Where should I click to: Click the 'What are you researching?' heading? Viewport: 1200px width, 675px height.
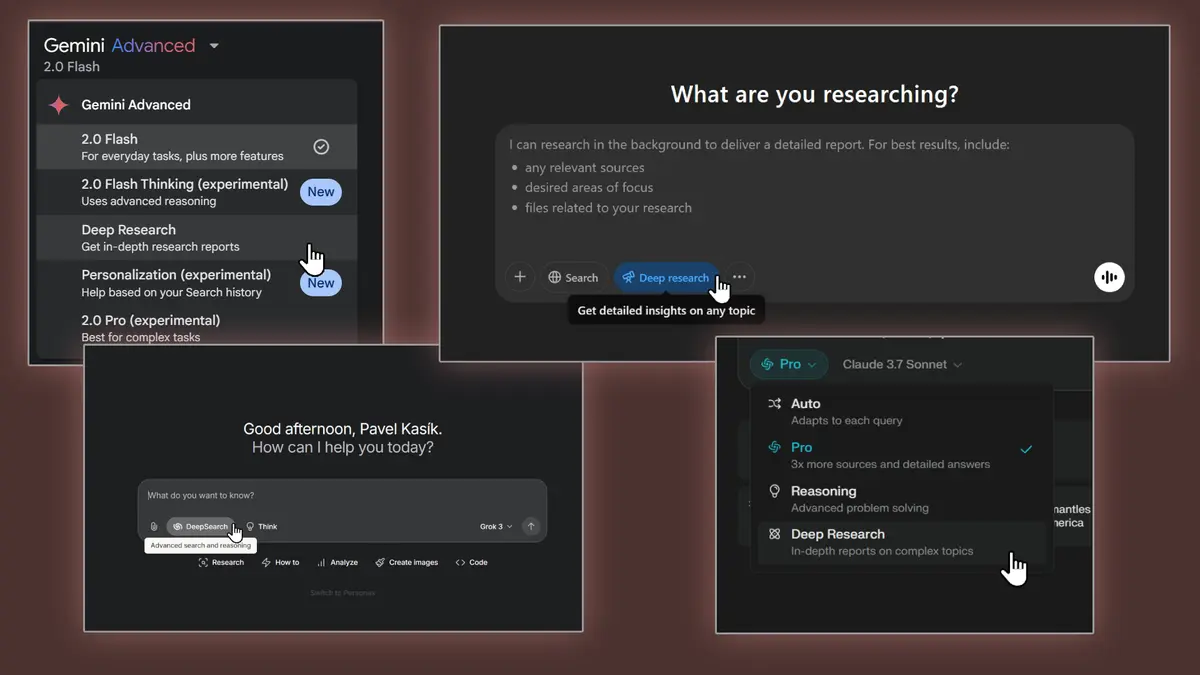(x=814, y=94)
